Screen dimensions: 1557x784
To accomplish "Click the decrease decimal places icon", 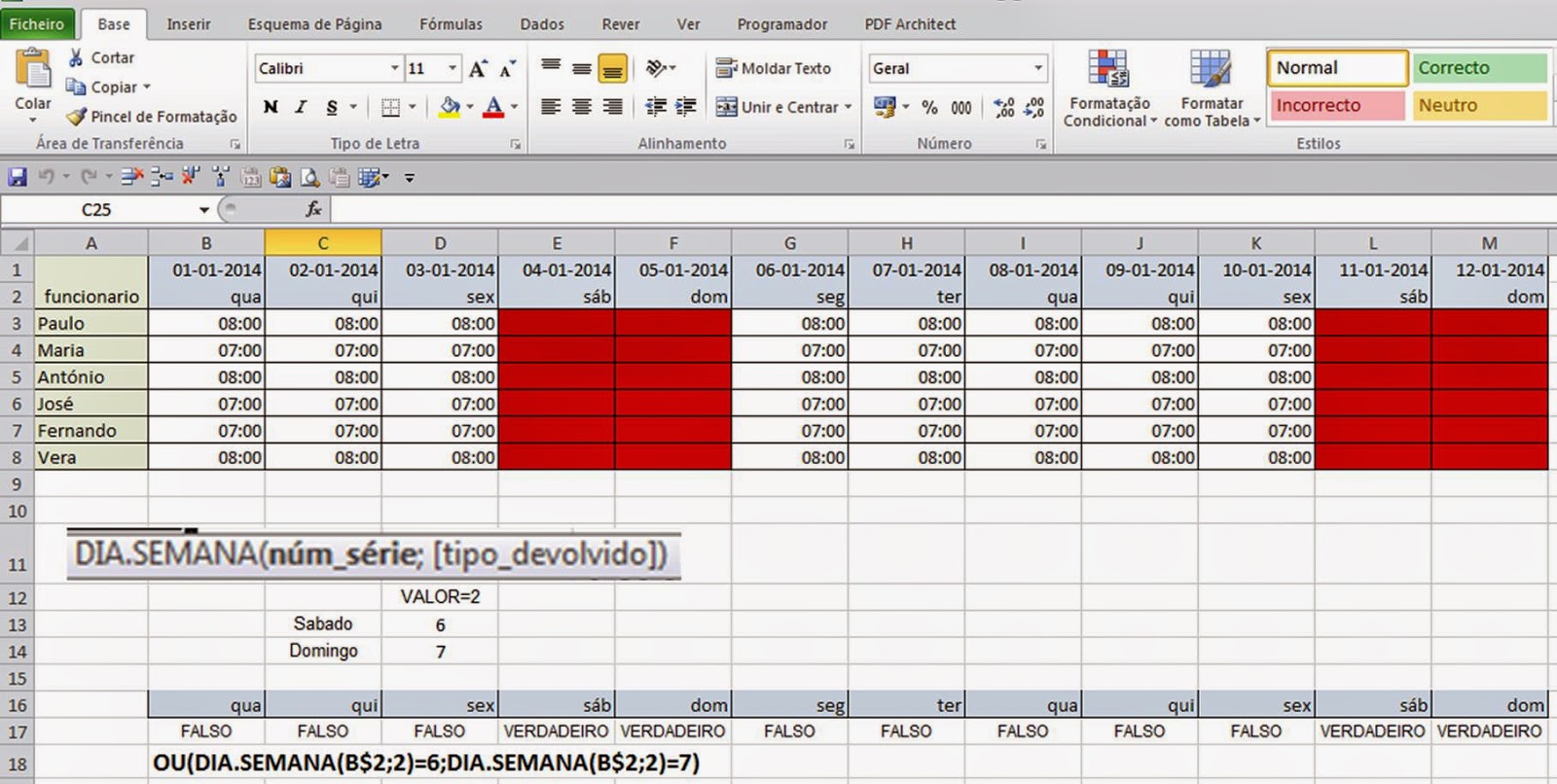I will coord(1034,107).
